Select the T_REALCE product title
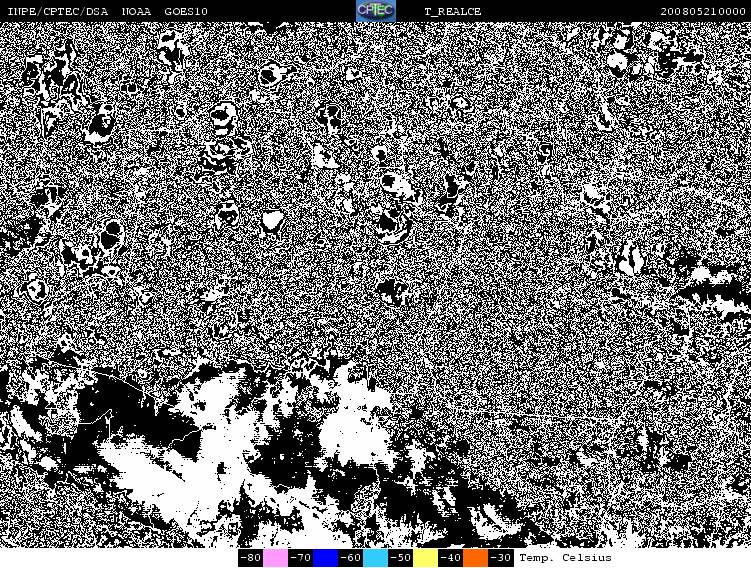The image size is (751, 568). pyautogui.click(x=452, y=11)
